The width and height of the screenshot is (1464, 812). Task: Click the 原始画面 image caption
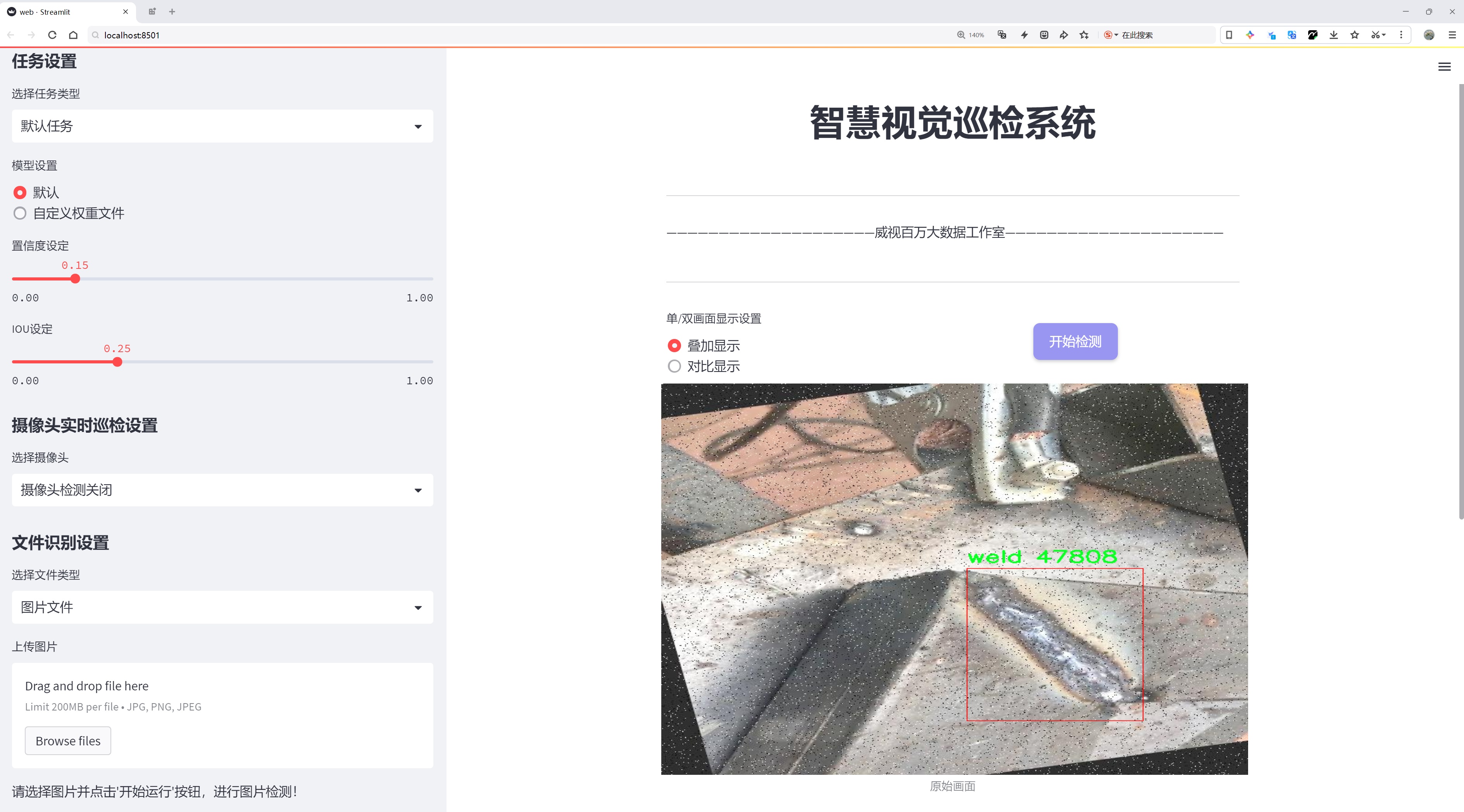[x=952, y=786]
